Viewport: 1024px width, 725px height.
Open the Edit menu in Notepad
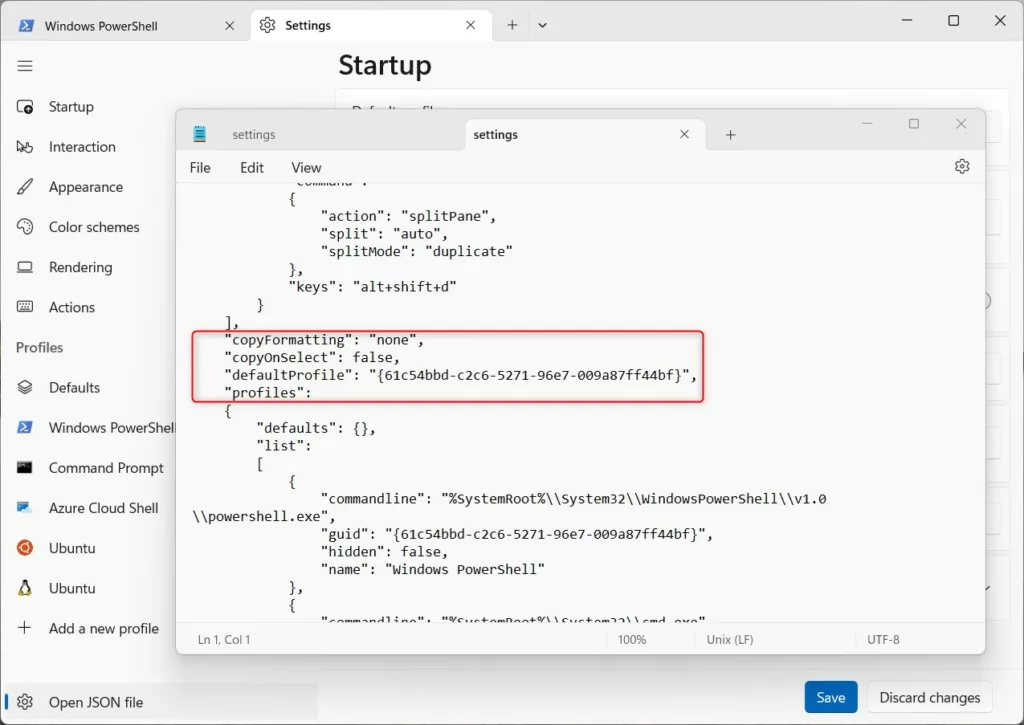tap(251, 168)
